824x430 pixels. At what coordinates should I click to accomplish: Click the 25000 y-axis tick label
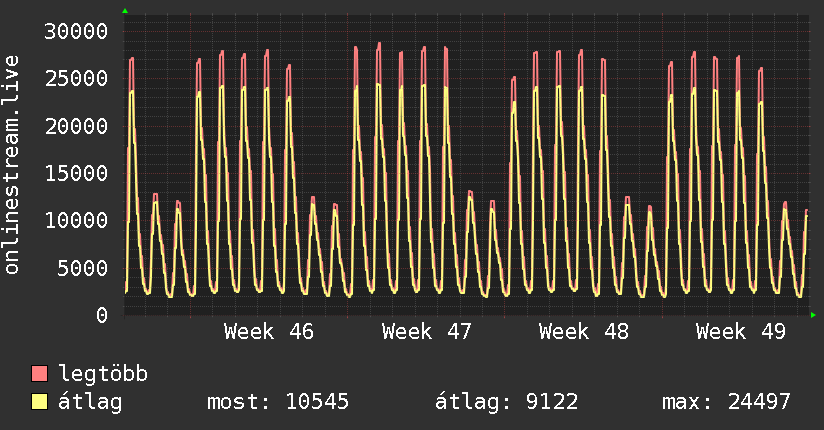click(x=77, y=78)
